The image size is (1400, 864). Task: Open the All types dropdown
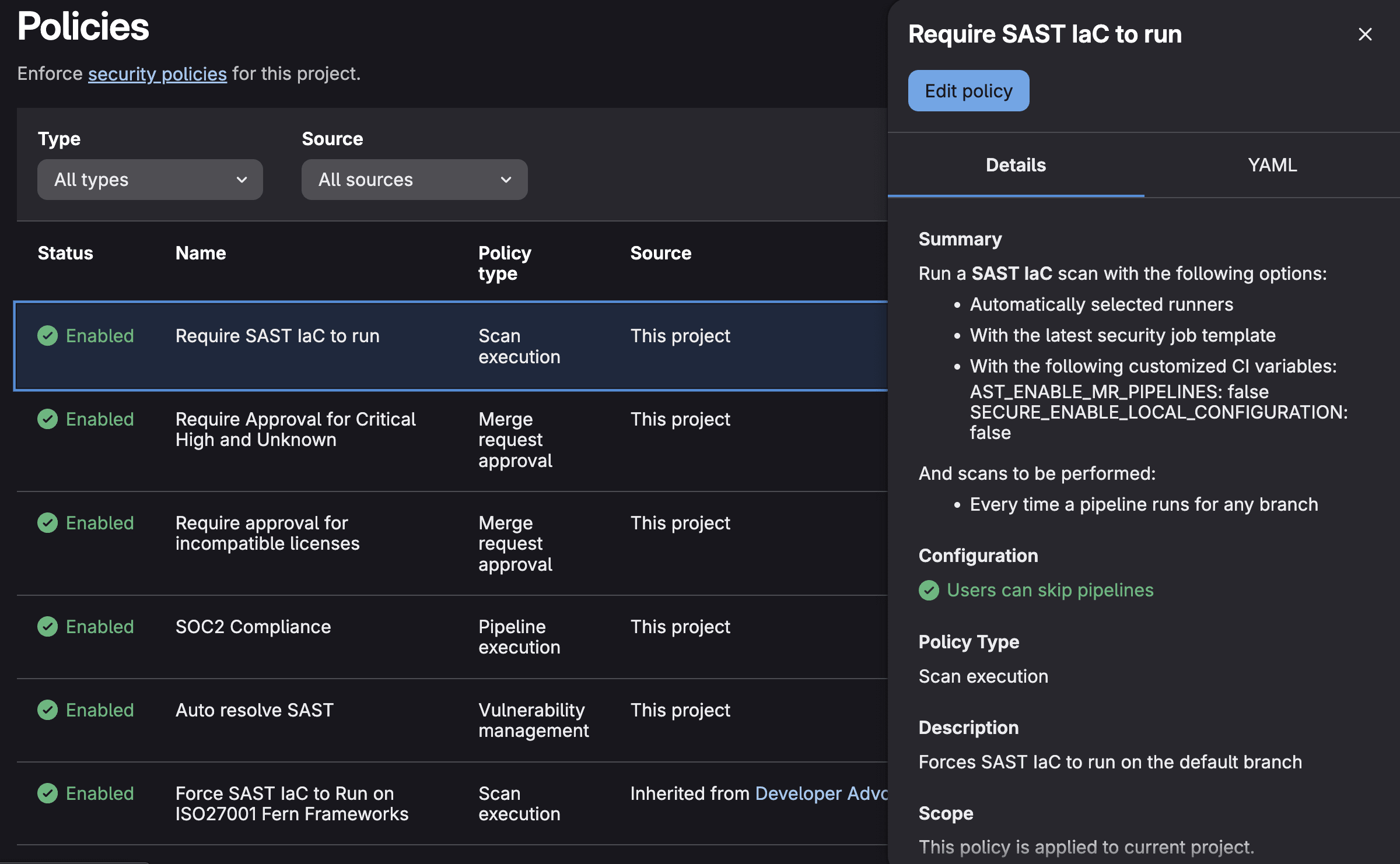coord(150,180)
